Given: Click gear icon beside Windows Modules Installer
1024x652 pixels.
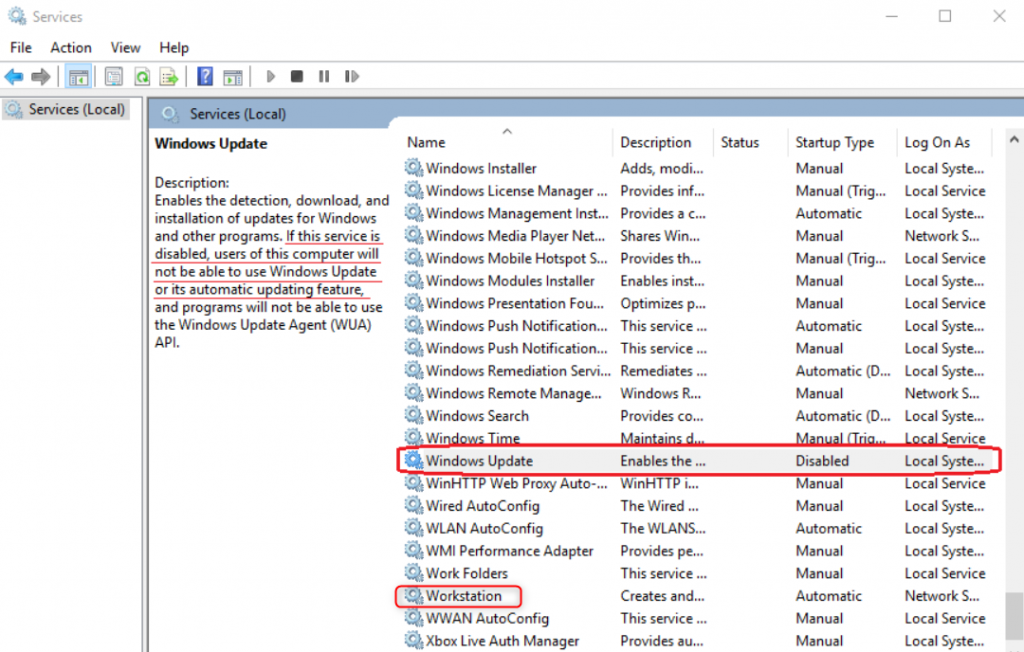Looking at the screenshot, I should pos(413,280).
